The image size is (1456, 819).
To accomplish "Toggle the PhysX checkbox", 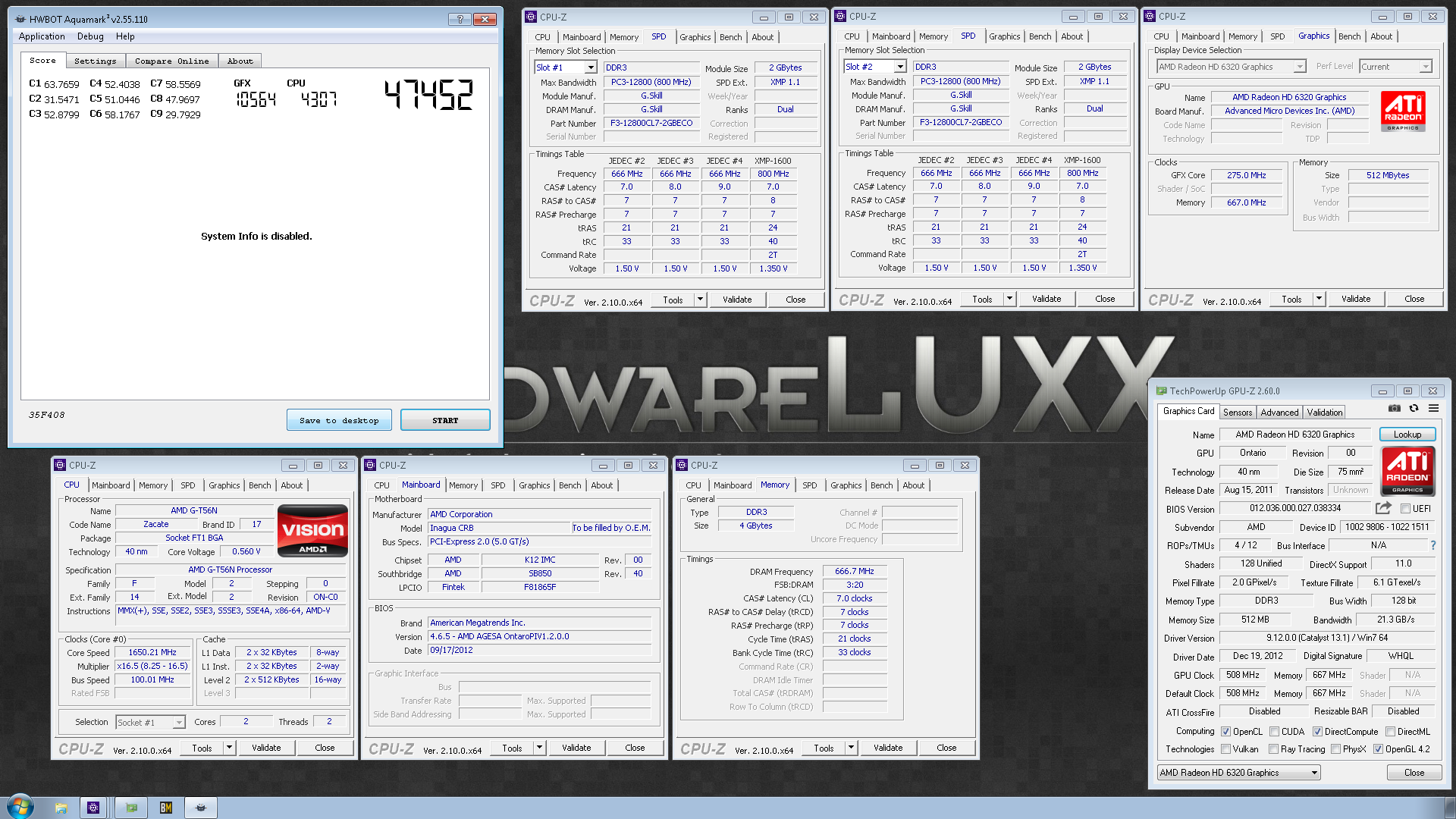I will tap(1335, 749).
